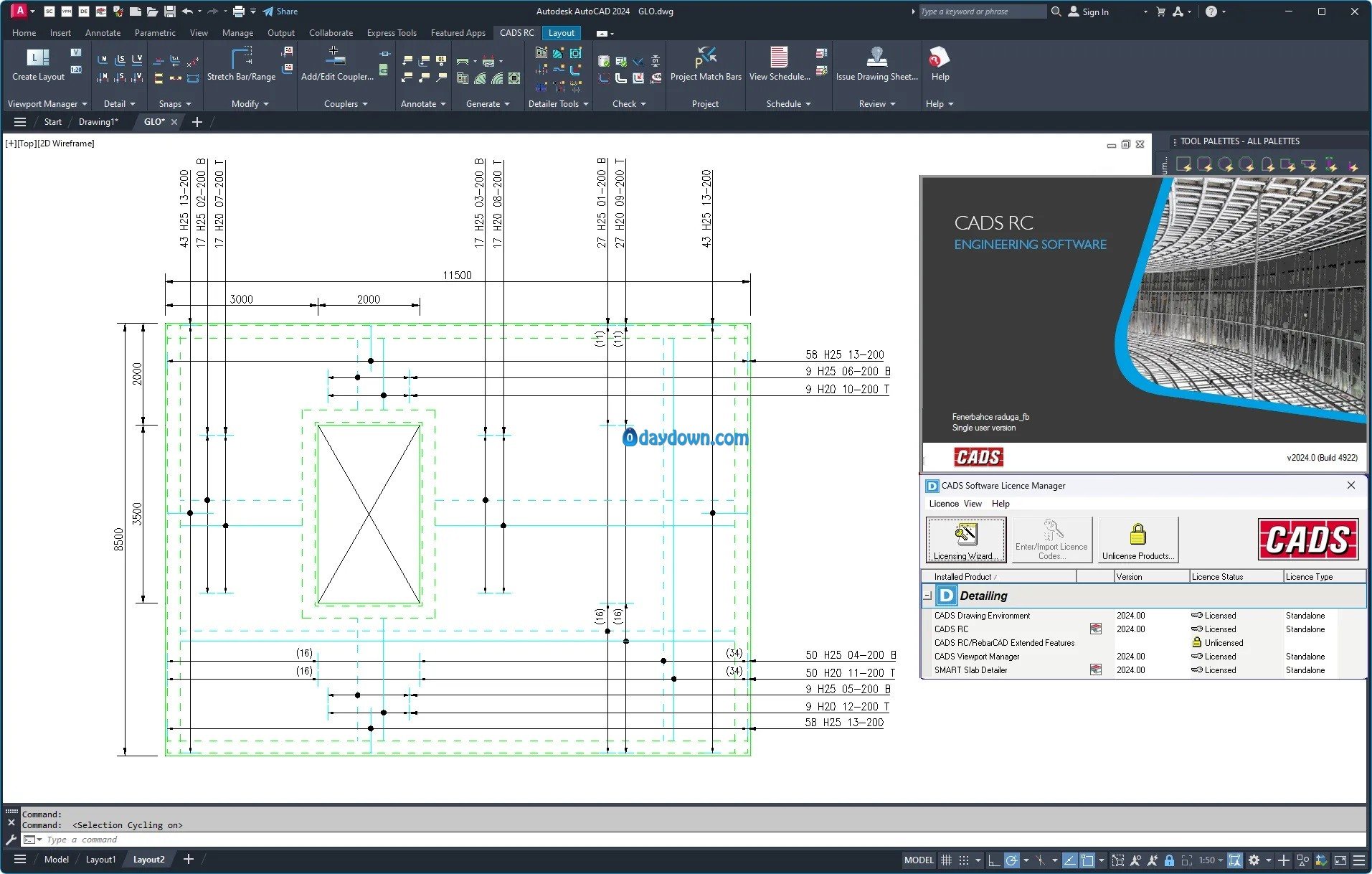Click the Unlicense Products button
Image resolution: width=1372 pixels, height=874 pixels.
tap(1137, 540)
